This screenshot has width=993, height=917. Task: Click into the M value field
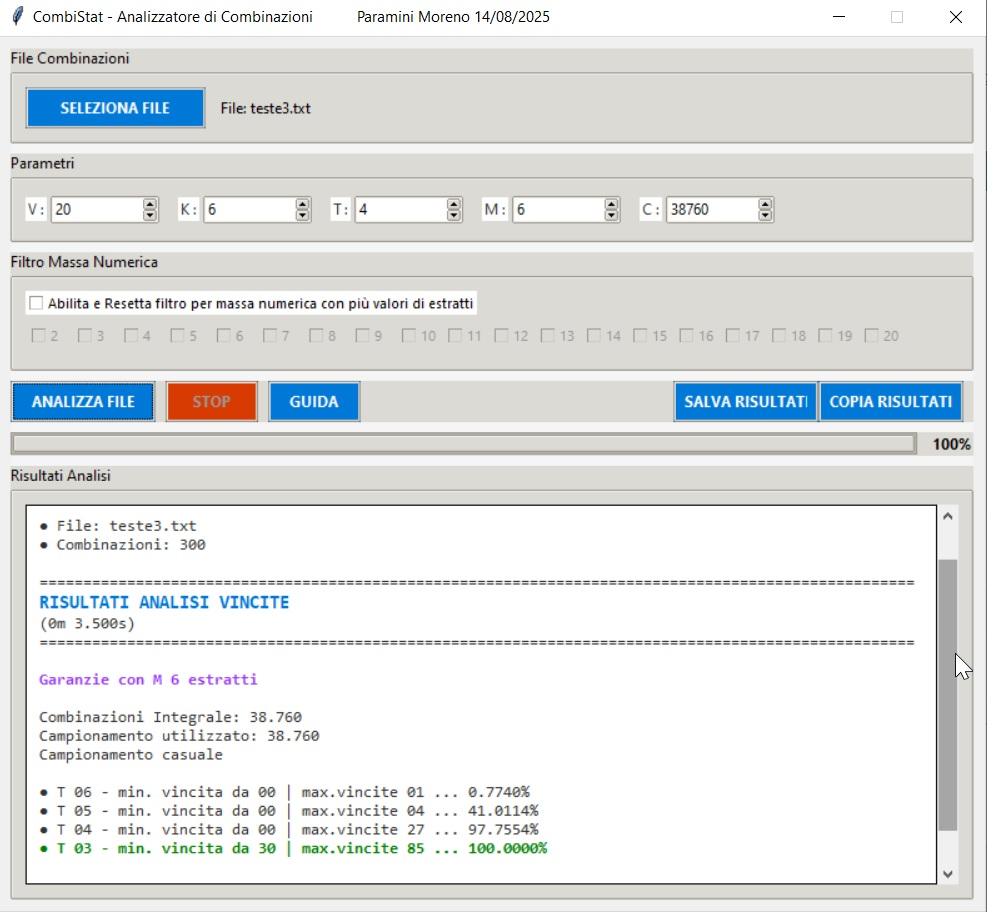[559, 210]
